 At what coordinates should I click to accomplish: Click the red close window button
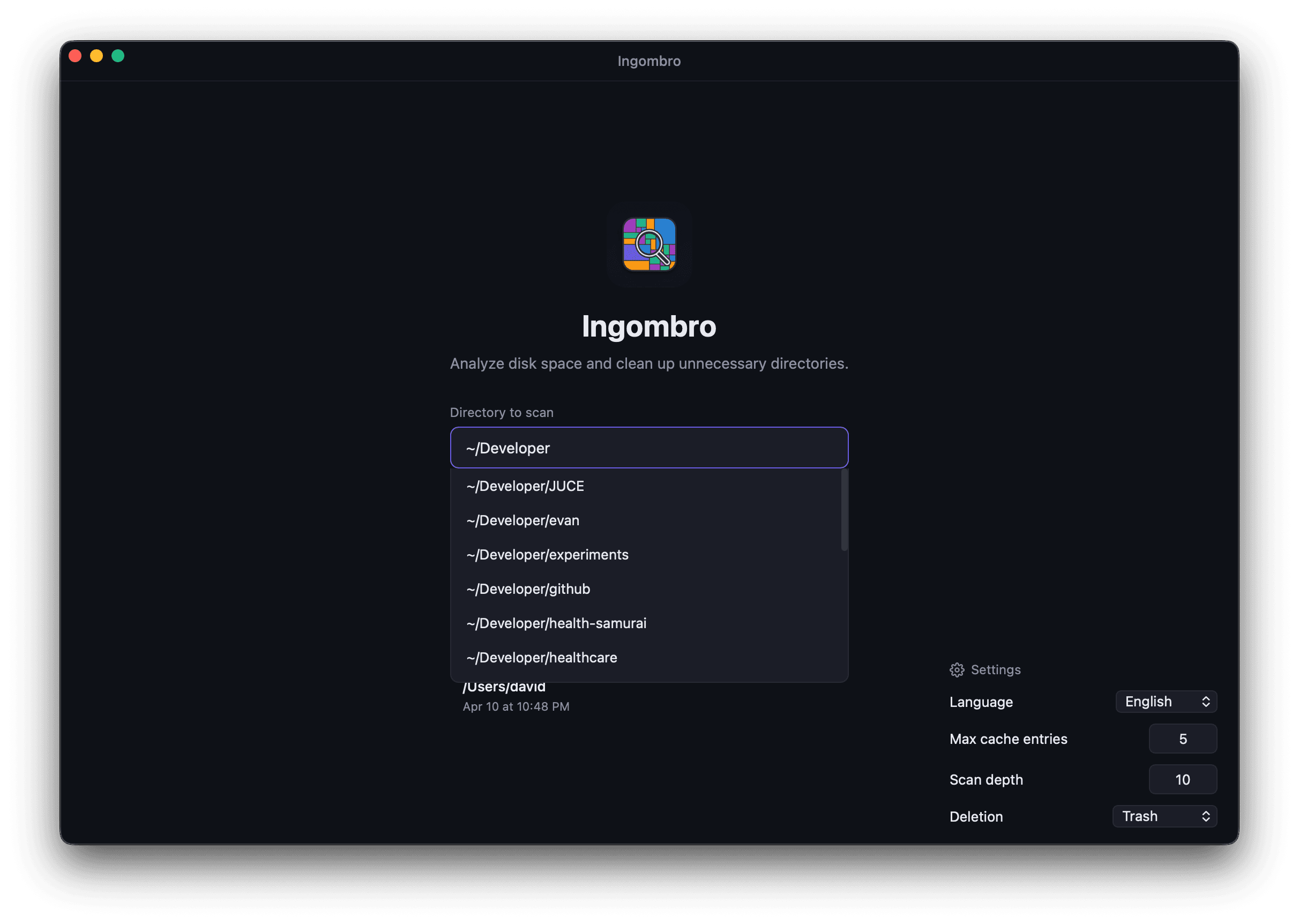(75, 56)
